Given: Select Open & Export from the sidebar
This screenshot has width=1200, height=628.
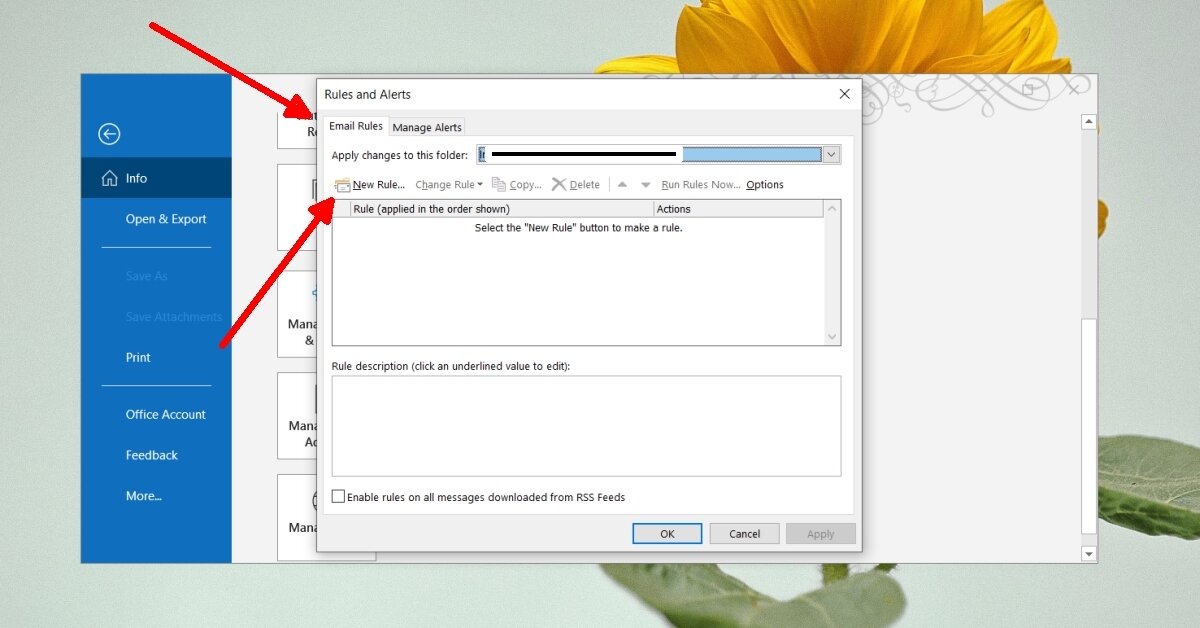Looking at the screenshot, I should coord(166,219).
